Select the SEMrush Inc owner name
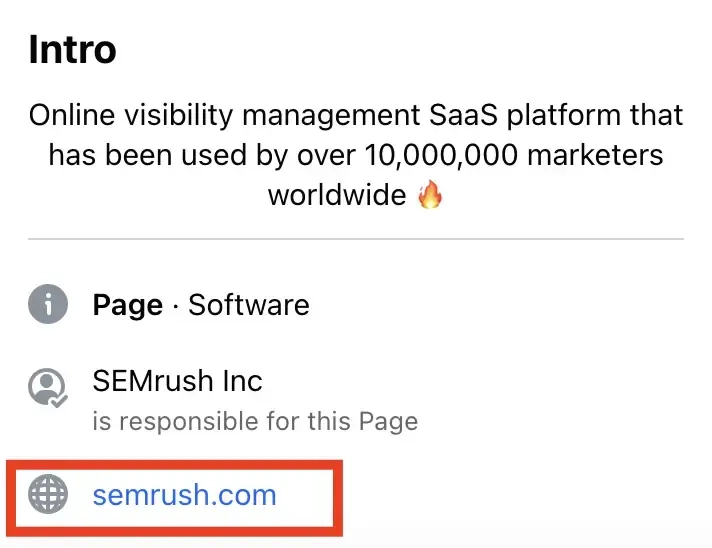The height and width of the screenshot is (548, 712). coord(177,381)
